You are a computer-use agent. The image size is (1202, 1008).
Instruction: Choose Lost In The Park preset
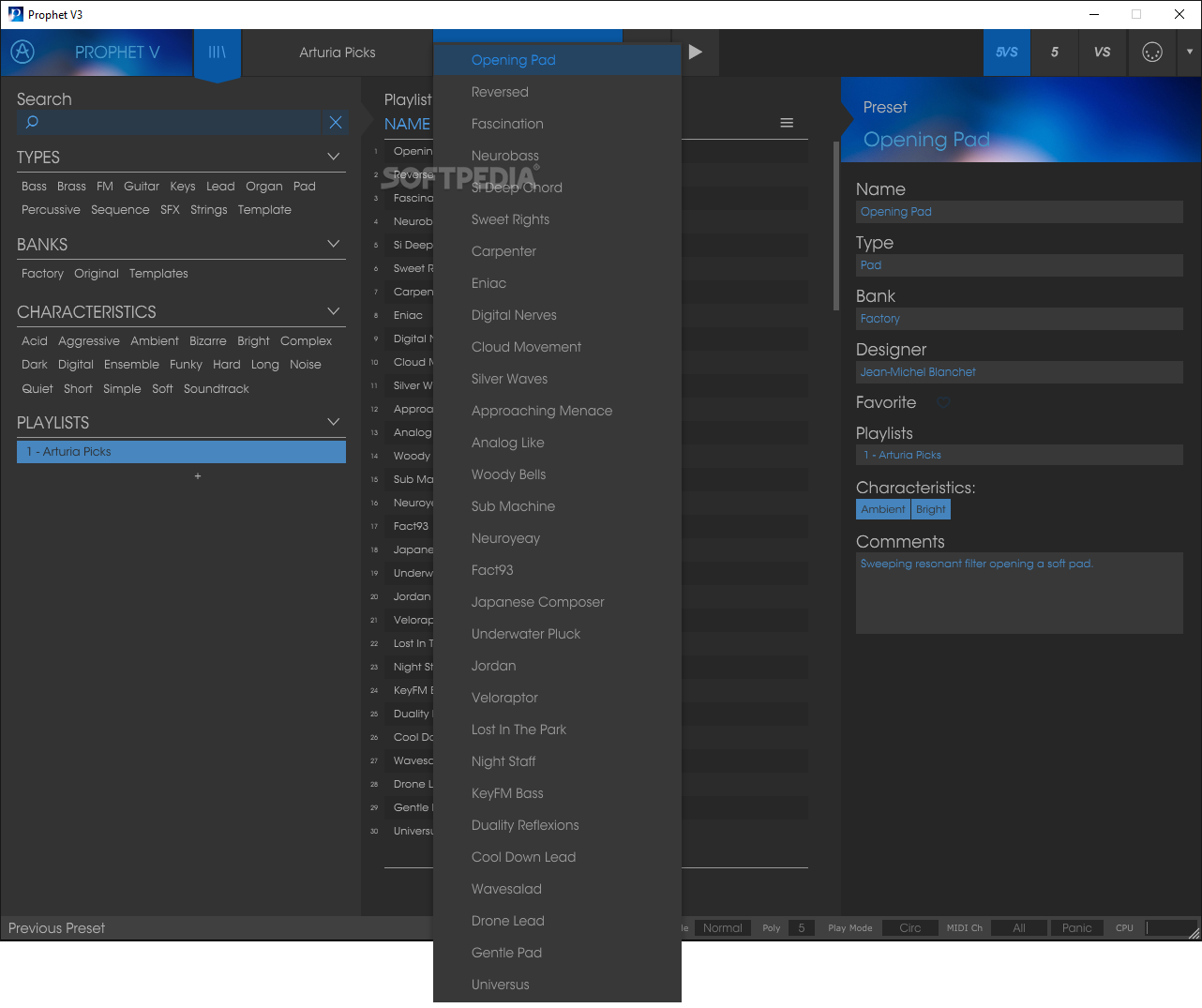[557, 730]
